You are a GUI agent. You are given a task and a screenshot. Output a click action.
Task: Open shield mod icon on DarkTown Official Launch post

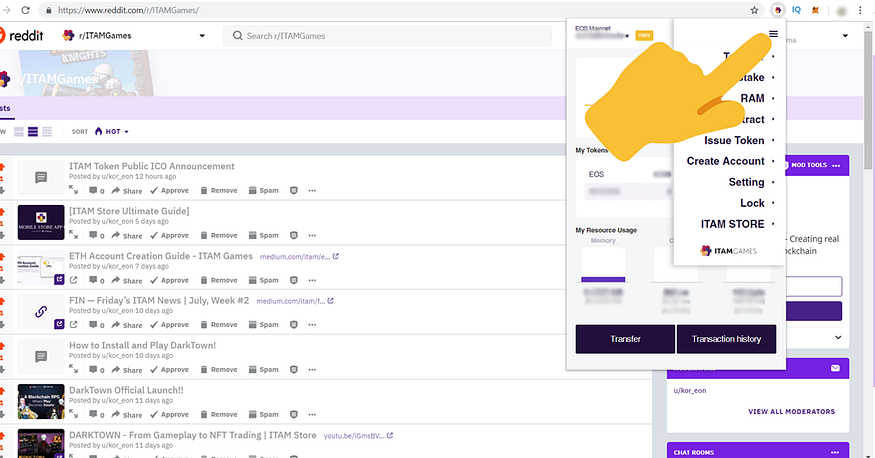click(294, 414)
